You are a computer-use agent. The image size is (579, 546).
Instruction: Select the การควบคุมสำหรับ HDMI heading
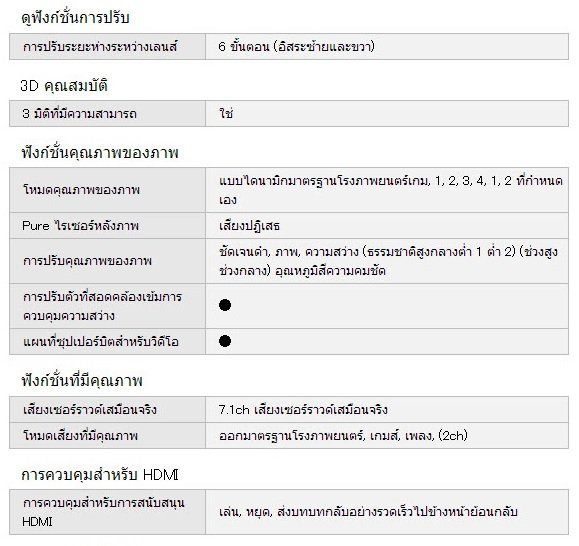[100, 474]
